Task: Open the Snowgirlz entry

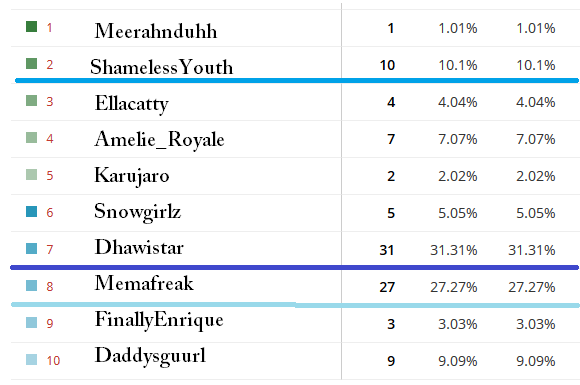Action: coord(138,212)
